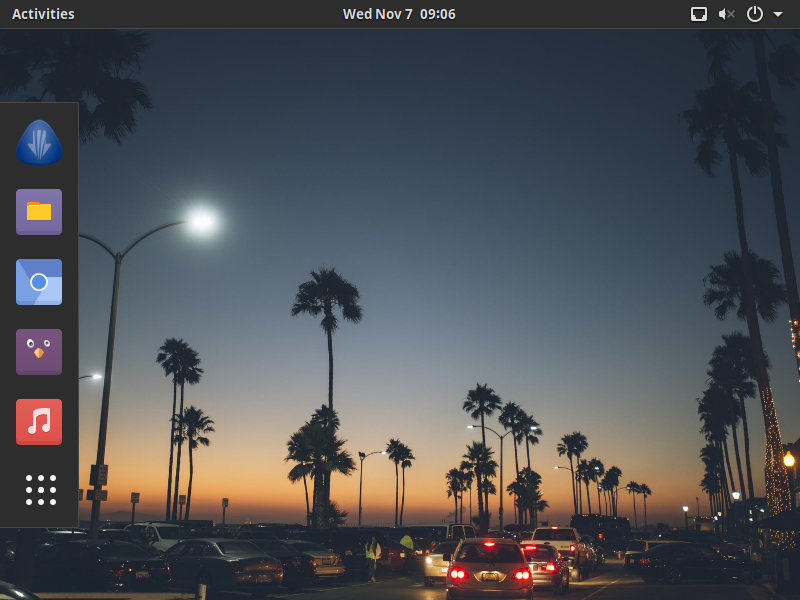Launch the Music app from the dock

coord(38,422)
